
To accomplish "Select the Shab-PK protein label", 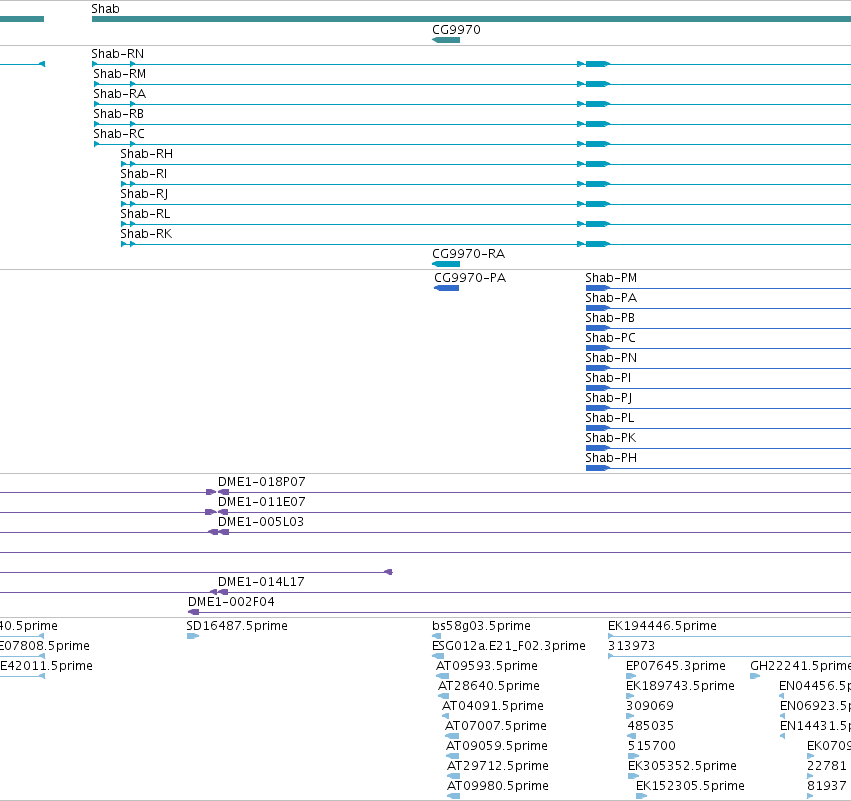I will tap(611, 439).
